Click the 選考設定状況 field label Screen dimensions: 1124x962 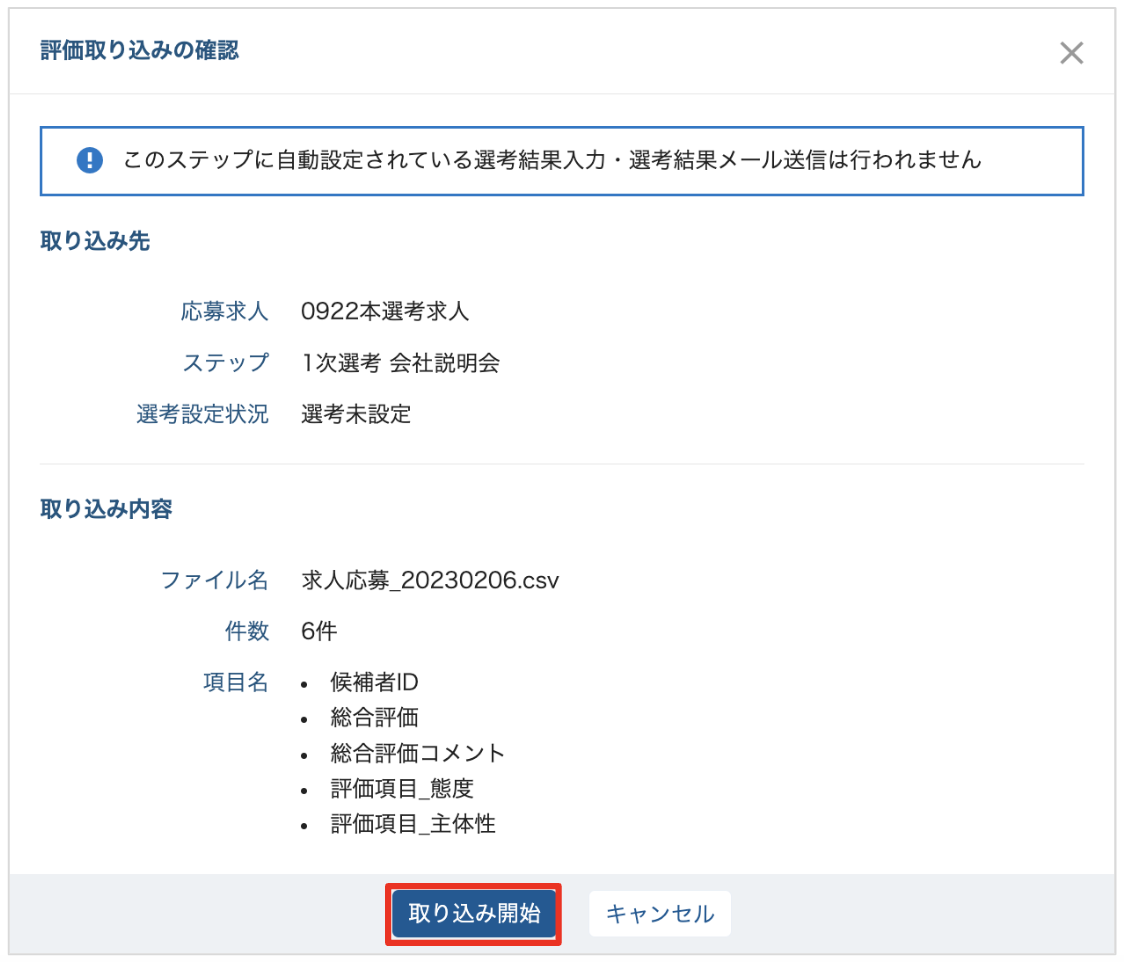(203, 415)
